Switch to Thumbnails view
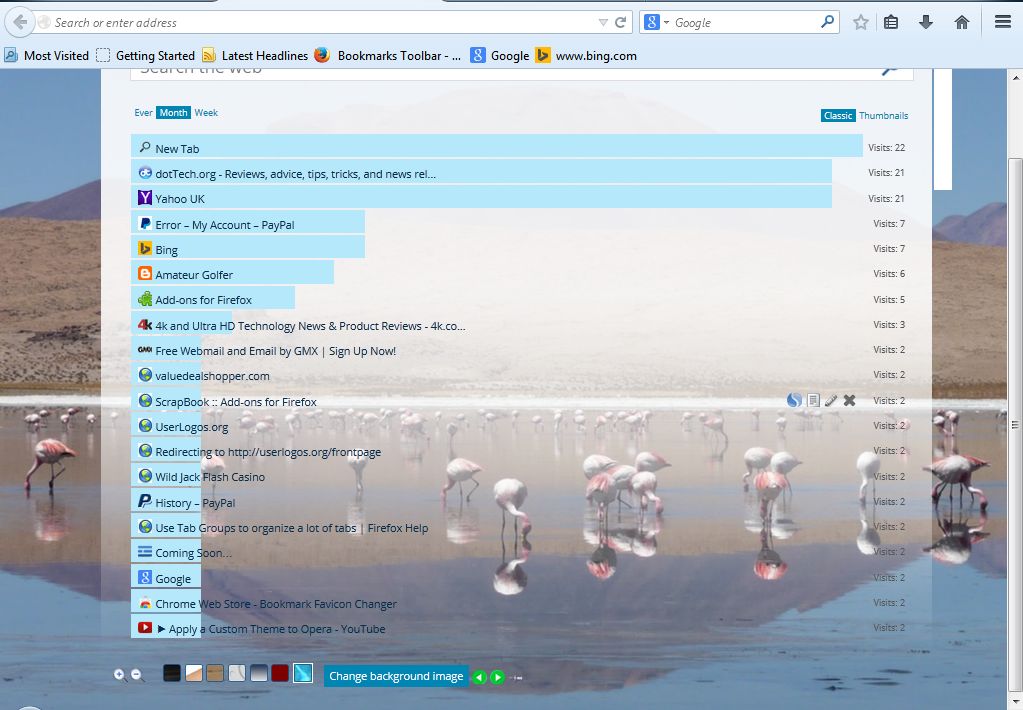 pyautogui.click(x=884, y=115)
